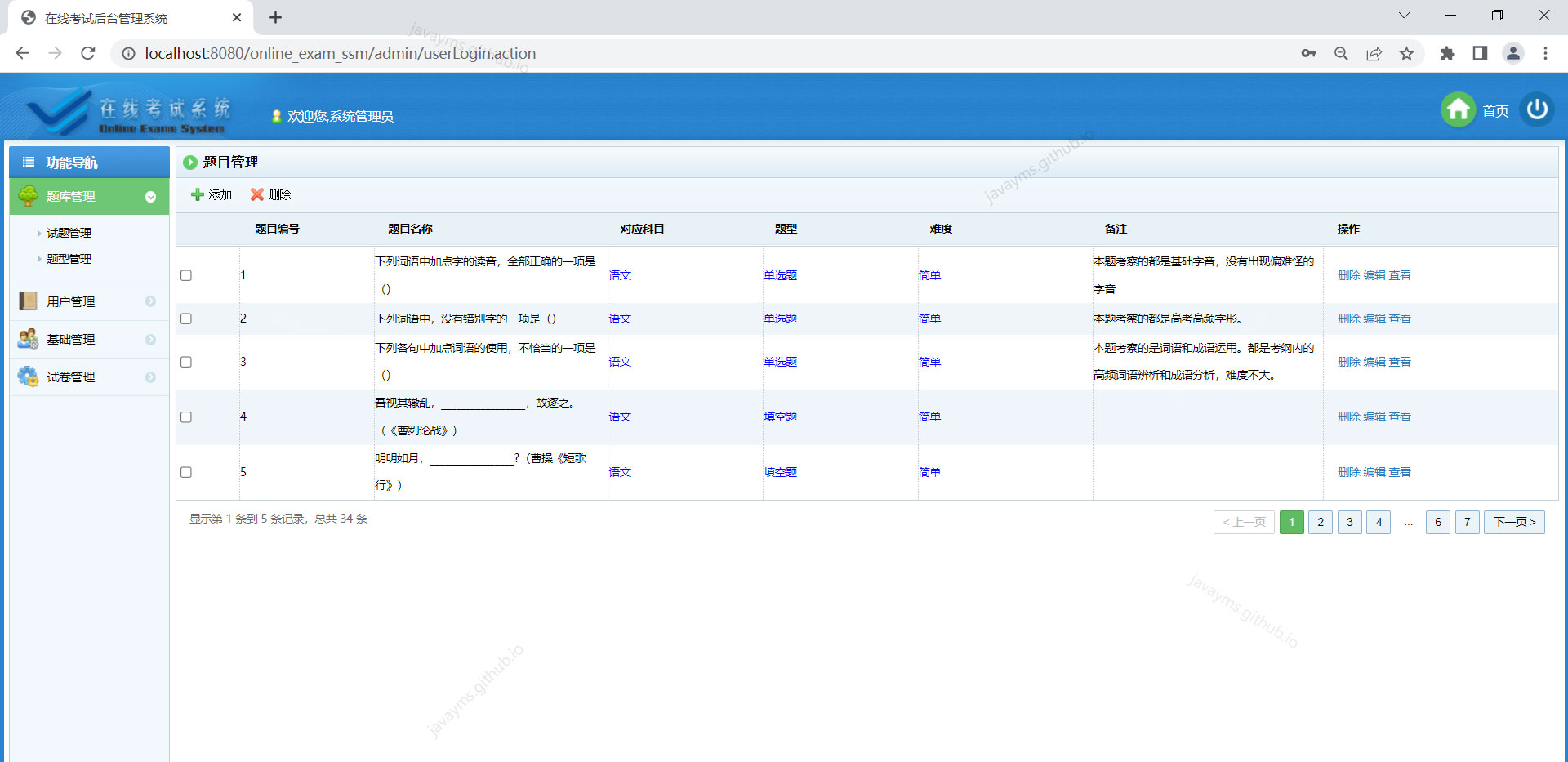This screenshot has height=762, width=1568.
Task: Click 编辑 link for question 2
Action: [x=1374, y=319]
